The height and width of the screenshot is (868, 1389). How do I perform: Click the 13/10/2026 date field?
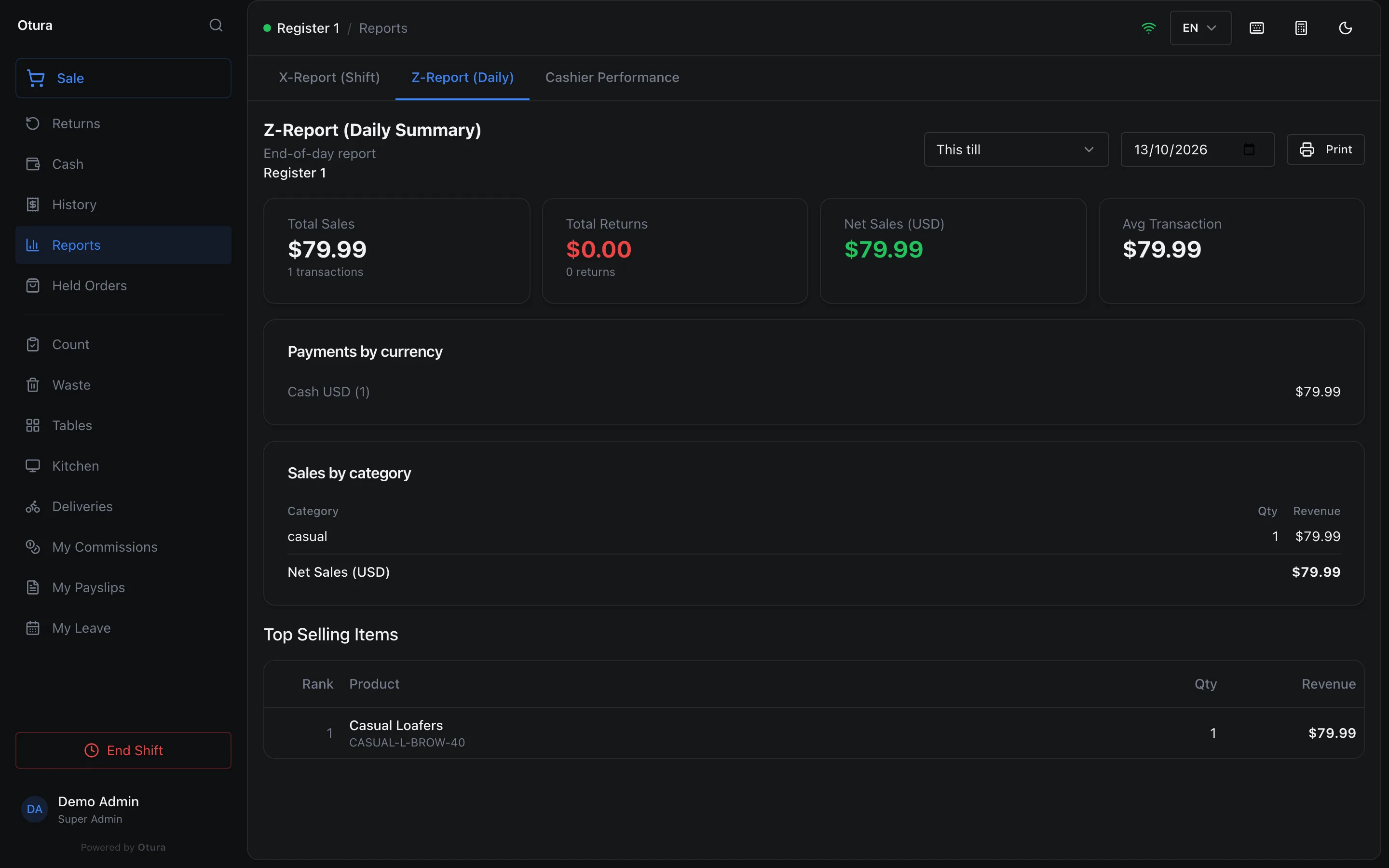coord(1198,150)
